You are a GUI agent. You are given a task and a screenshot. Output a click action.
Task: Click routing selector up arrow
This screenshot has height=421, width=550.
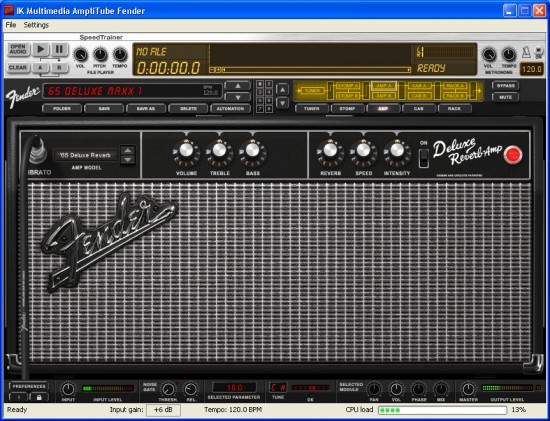283,89
